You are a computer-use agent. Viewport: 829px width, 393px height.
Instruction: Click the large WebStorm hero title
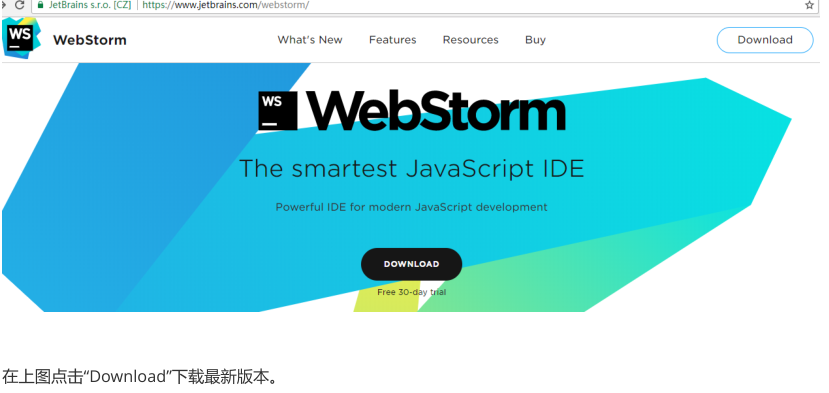[436, 111]
